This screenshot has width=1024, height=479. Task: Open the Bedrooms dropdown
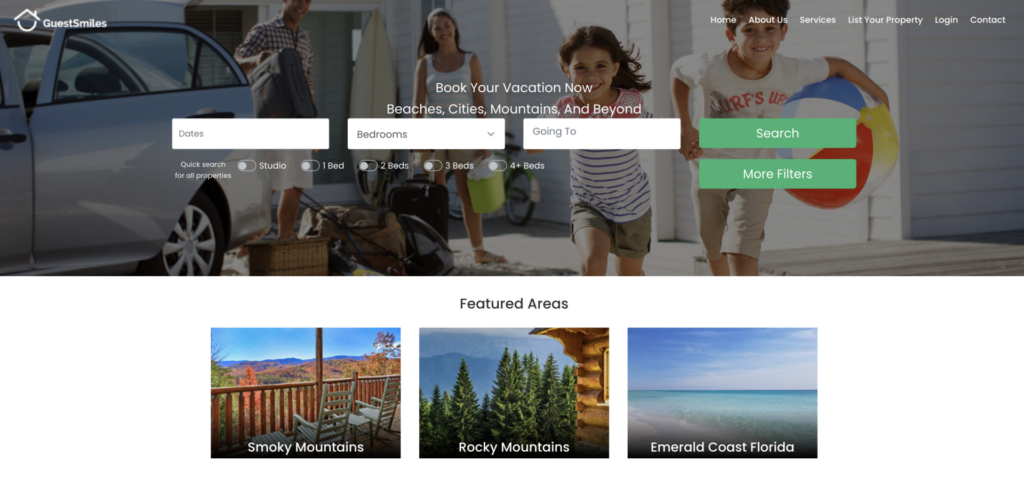[x=426, y=134]
